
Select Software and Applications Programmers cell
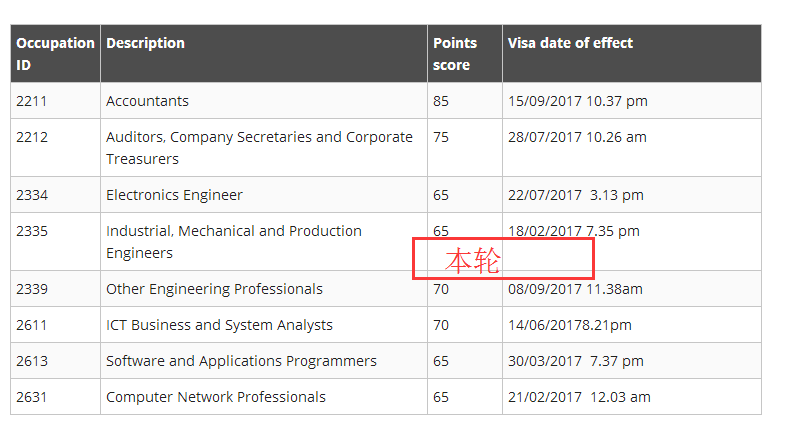pos(242,361)
